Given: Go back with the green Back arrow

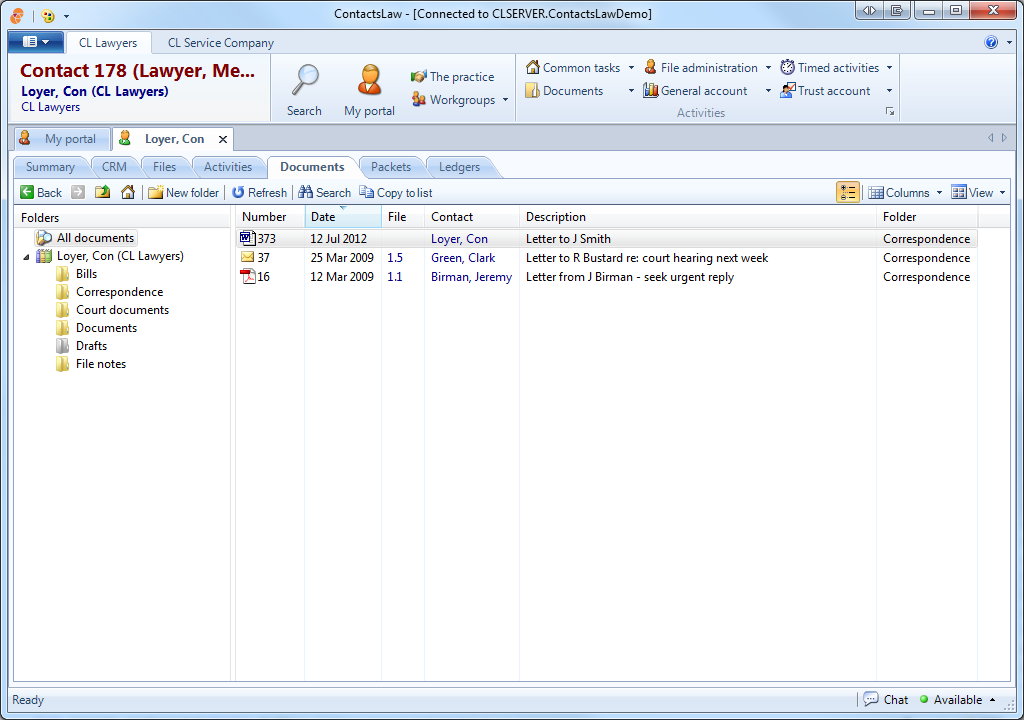Looking at the screenshot, I should click(x=40, y=192).
